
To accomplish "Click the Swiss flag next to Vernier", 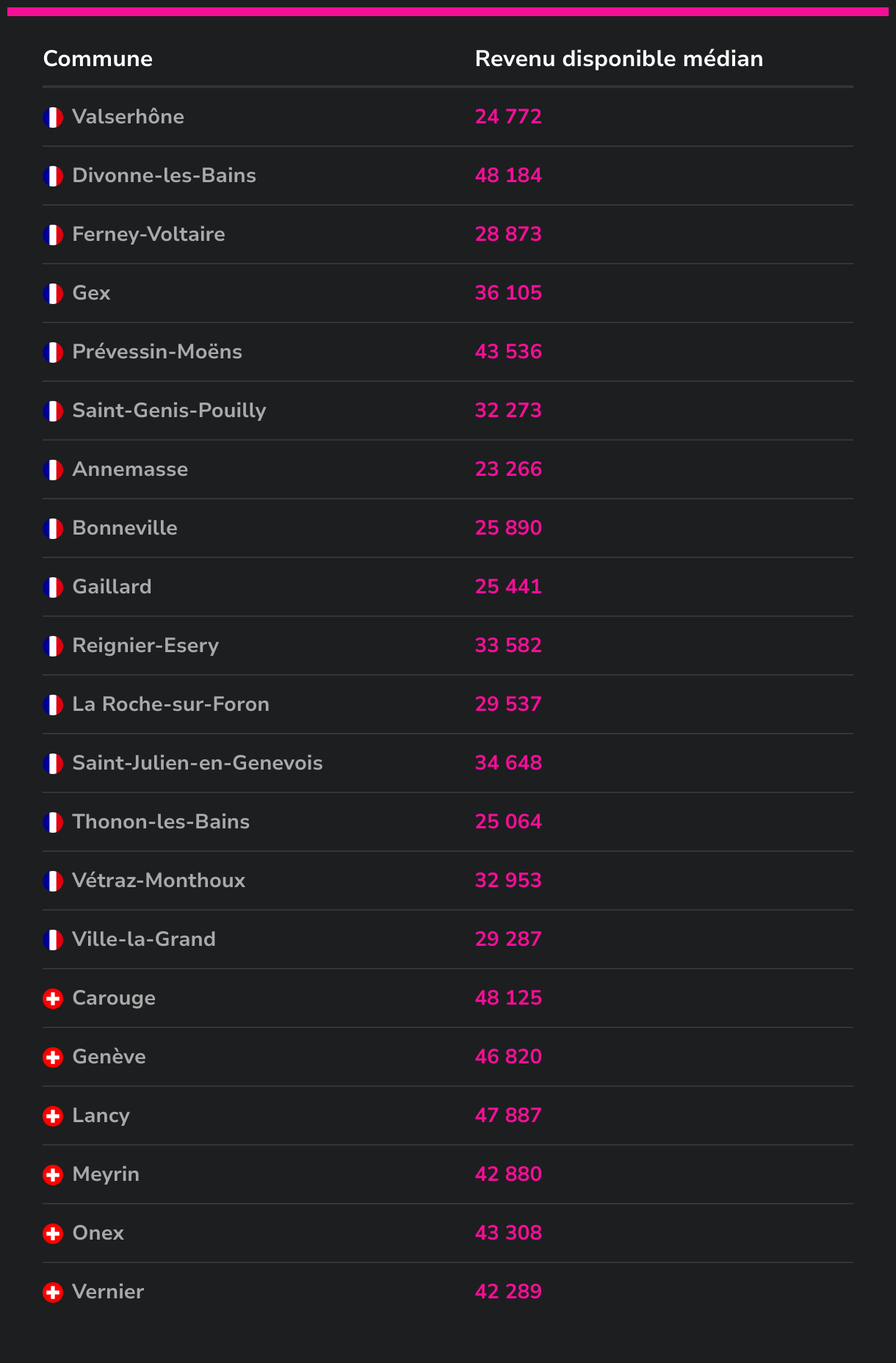I will pyautogui.click(x=53, y=1292).
